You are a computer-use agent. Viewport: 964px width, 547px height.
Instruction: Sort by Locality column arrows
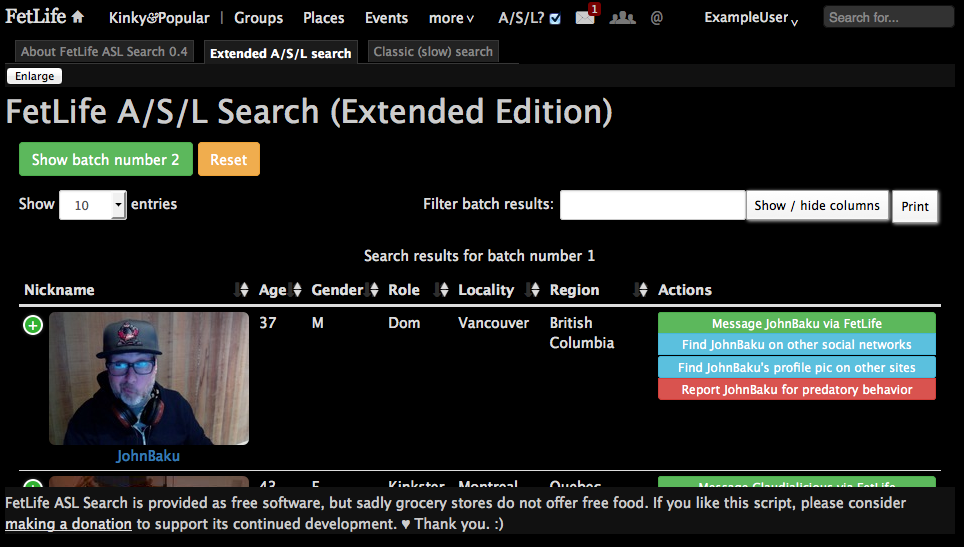(532, 289)
